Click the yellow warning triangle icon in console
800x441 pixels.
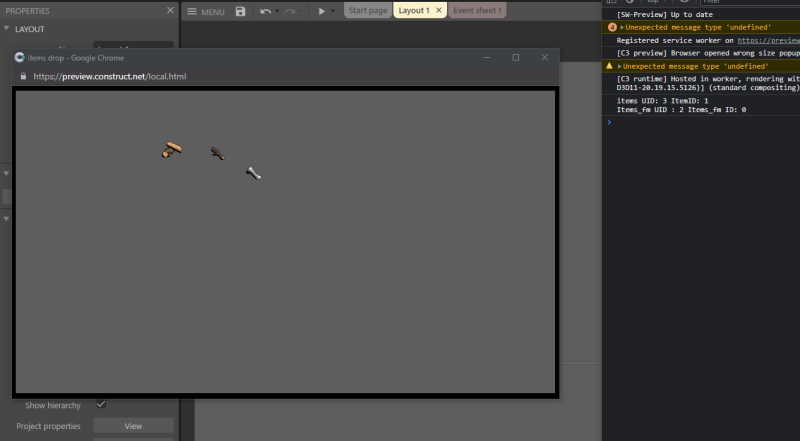[609, 66]
